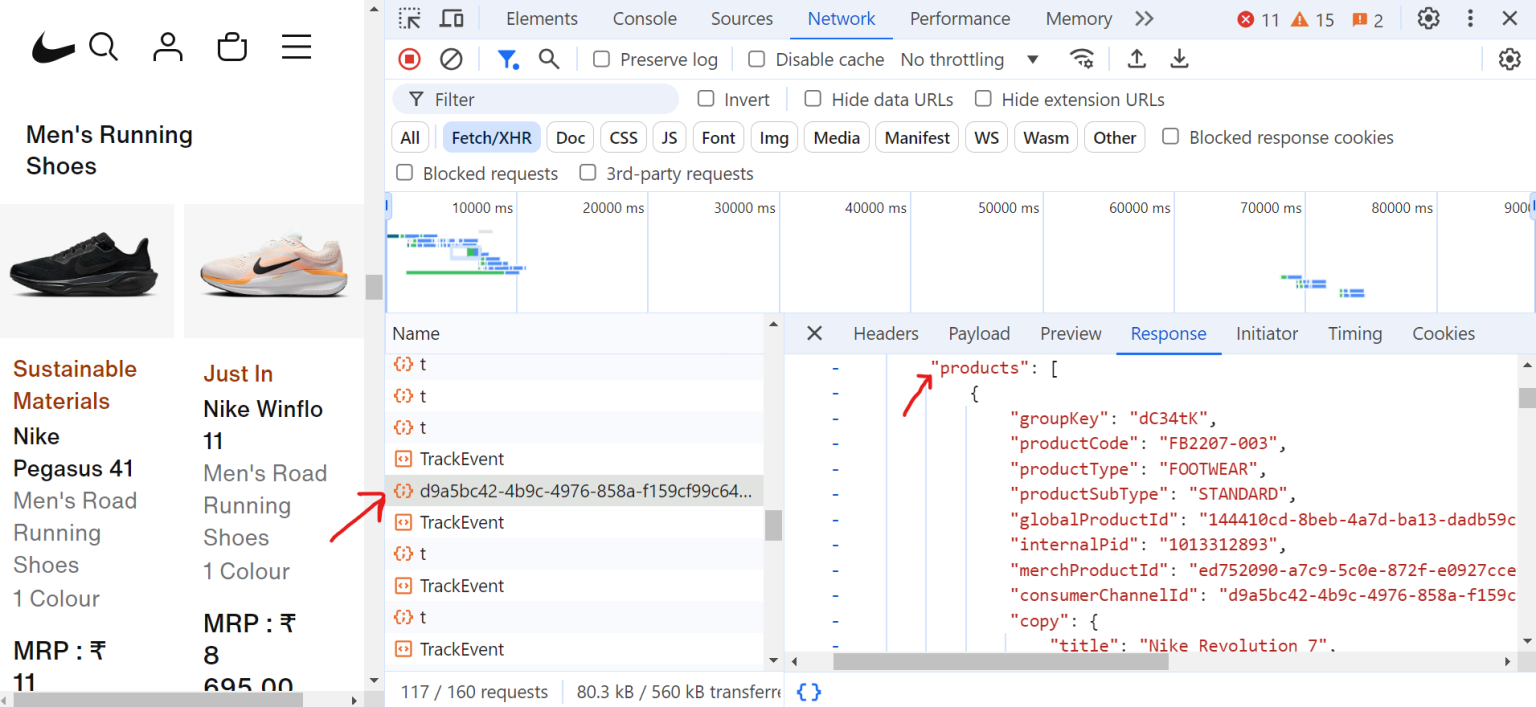Stop recording the network log
Screen dimensions: 1536x707
click(x=408, y=59)
